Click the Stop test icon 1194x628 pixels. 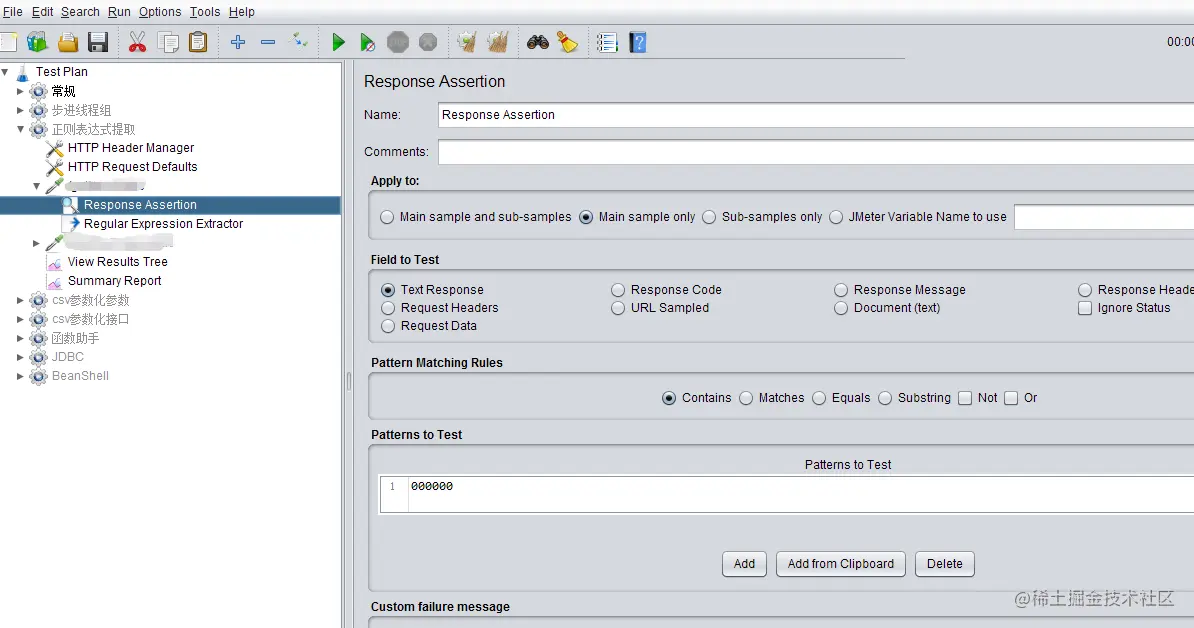click(x=397, y=43)
